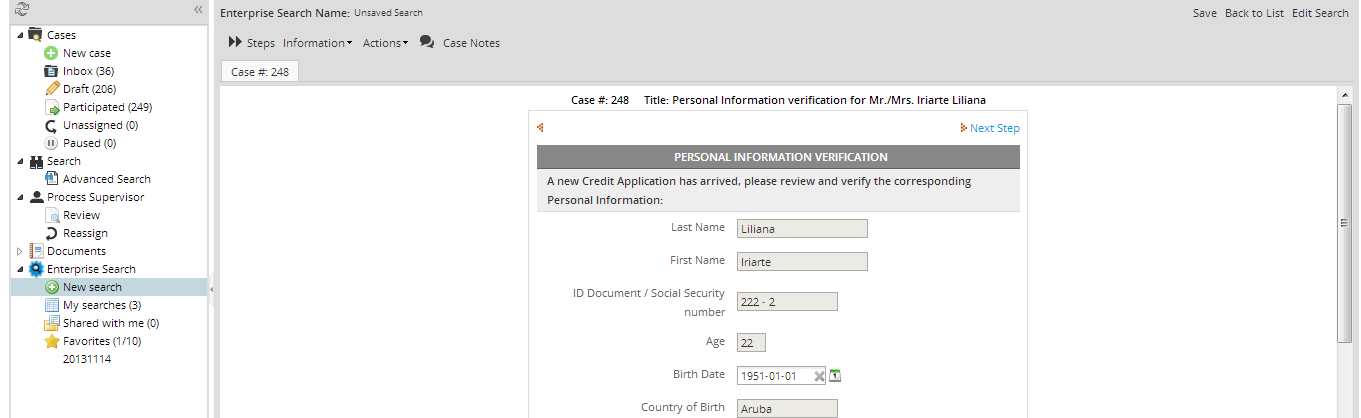Expand the Documents tree node

(x=20, y=251)
